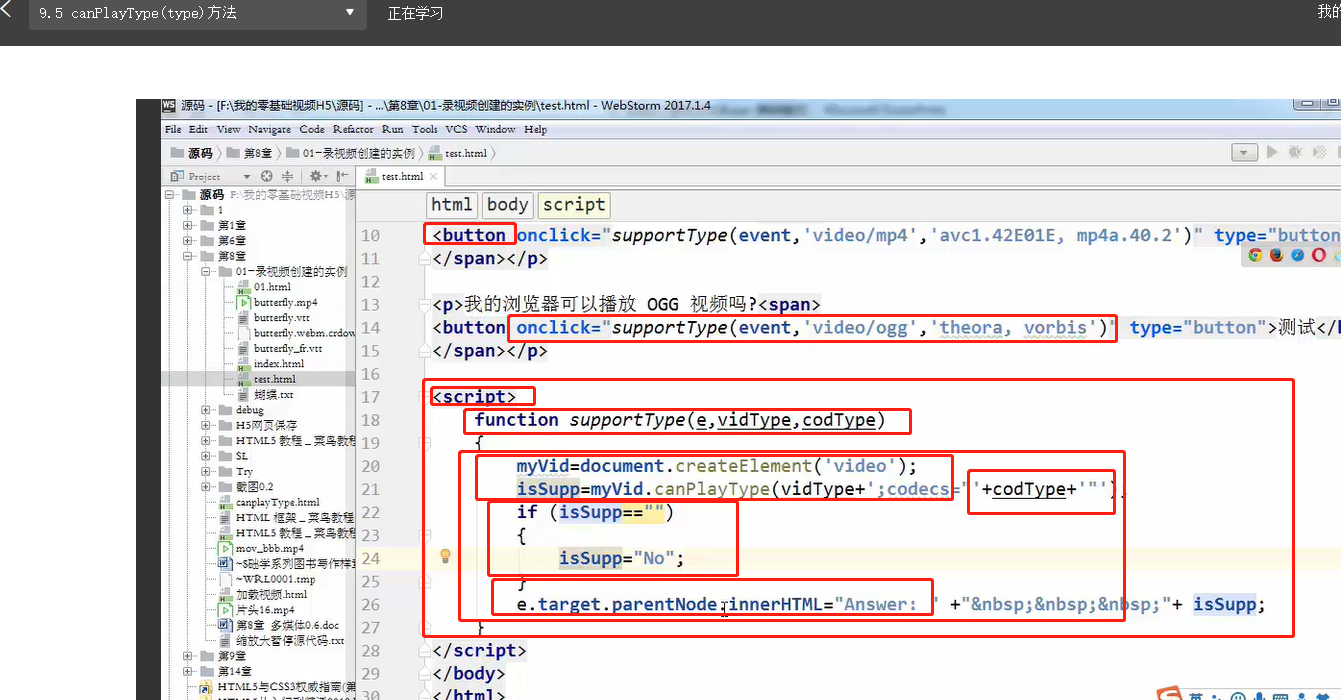Open Project panel settings gear icon
Viewport: 1341px width, 700px height.
click(316, 176)
